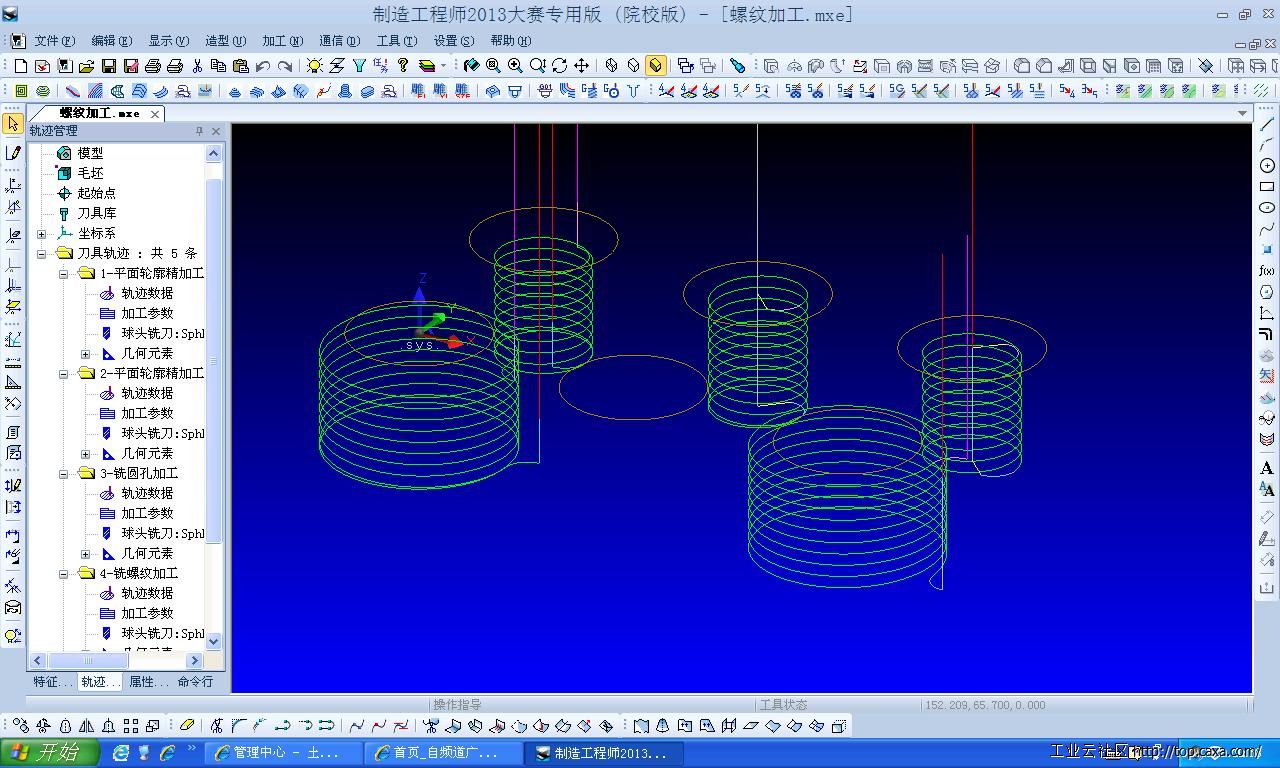
Task: Click the Save floppy disk icon
Action: point(109,66)
